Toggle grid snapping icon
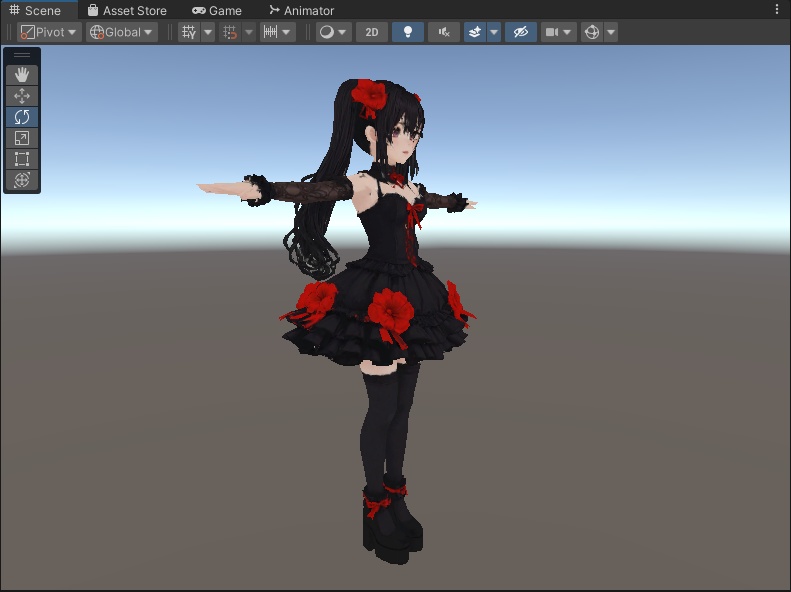Viewport: 791px width, 592px height. (x=230, y=32)
